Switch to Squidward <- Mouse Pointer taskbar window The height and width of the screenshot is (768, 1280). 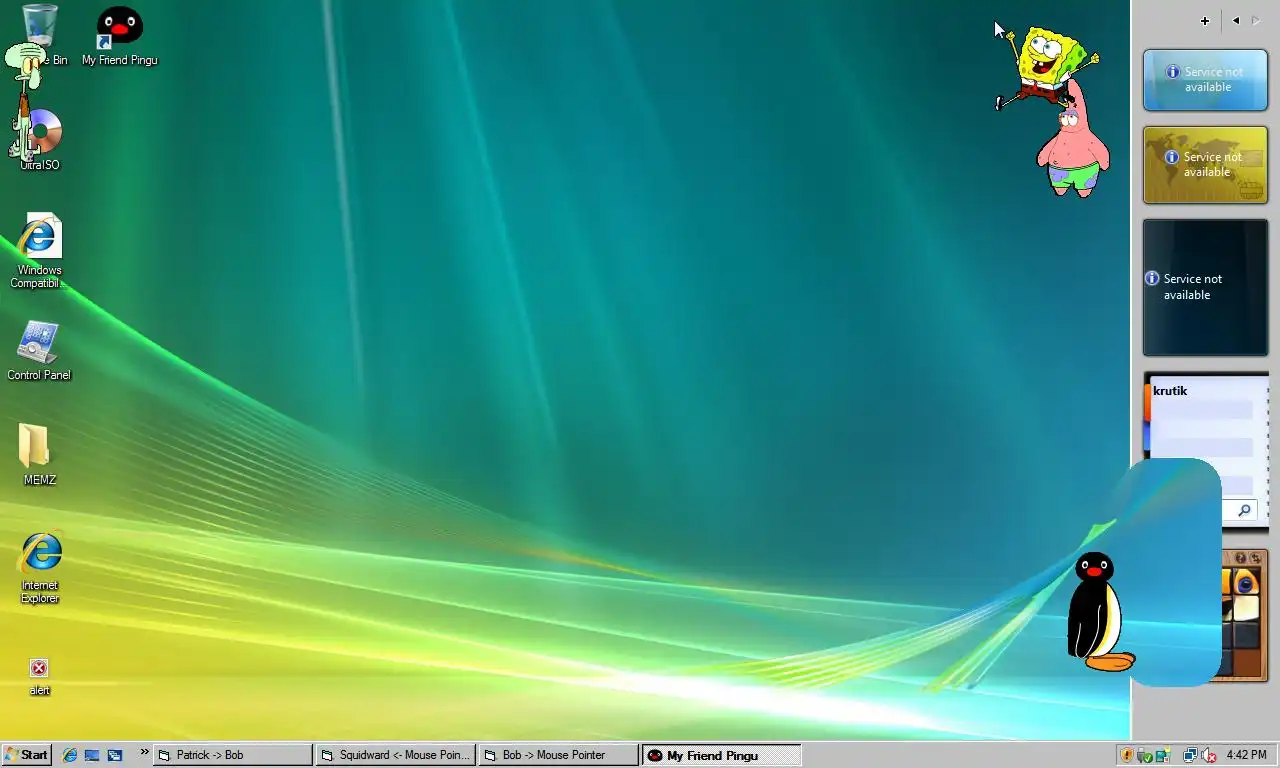point(396,755)
